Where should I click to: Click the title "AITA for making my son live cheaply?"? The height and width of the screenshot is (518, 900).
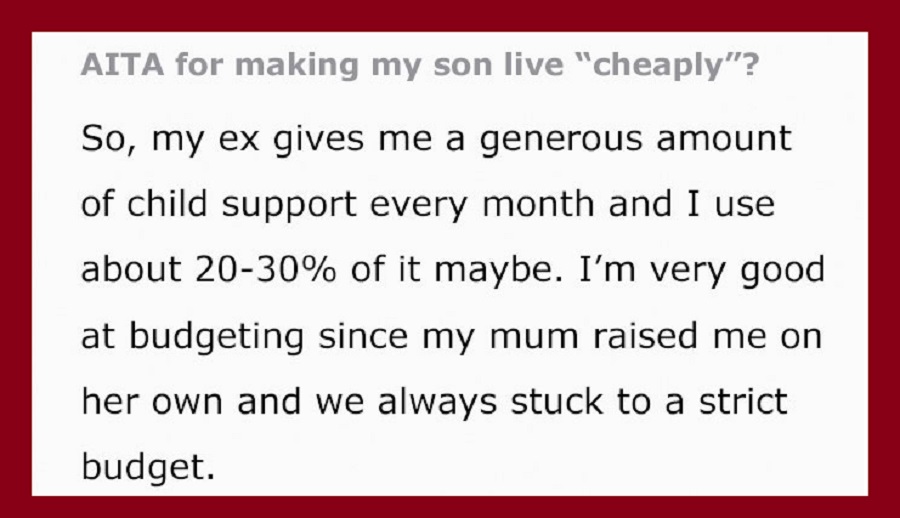click(x=420, y=65)
